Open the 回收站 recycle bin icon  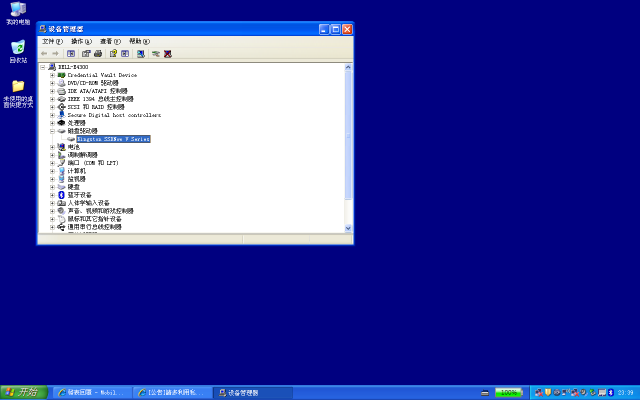[x=18, y=51]
